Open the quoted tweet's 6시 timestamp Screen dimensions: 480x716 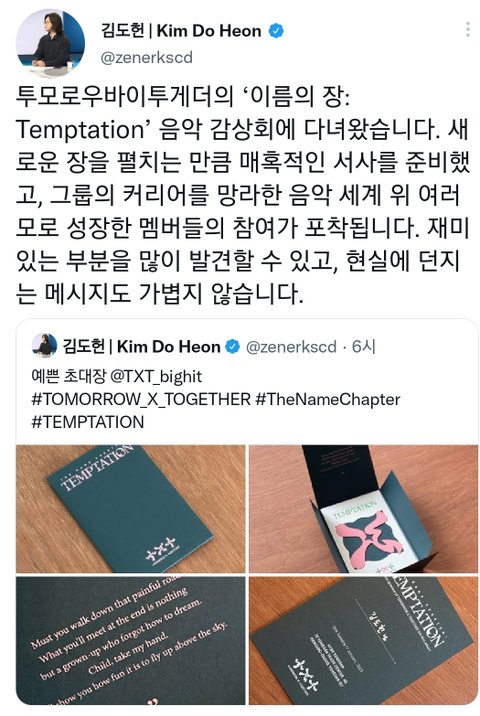(x=364, y=347)
